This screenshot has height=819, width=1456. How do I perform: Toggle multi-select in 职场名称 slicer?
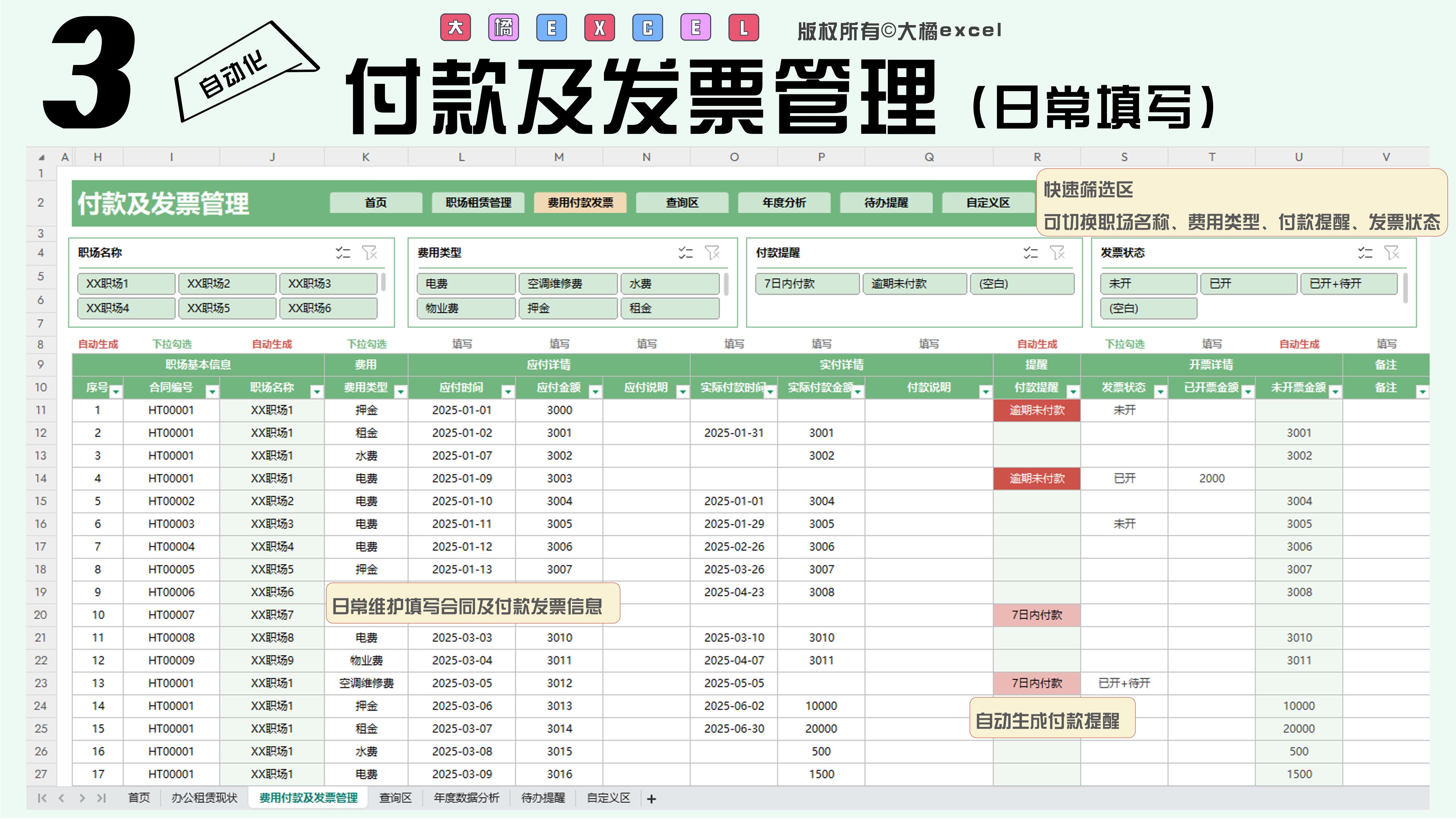pos(343,253)
